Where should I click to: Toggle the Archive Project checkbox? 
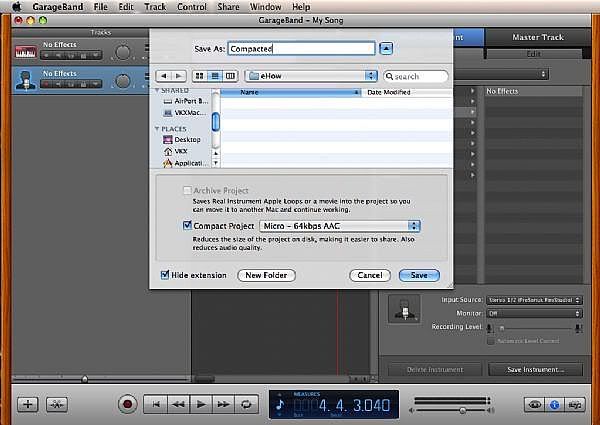click(187, 190)
